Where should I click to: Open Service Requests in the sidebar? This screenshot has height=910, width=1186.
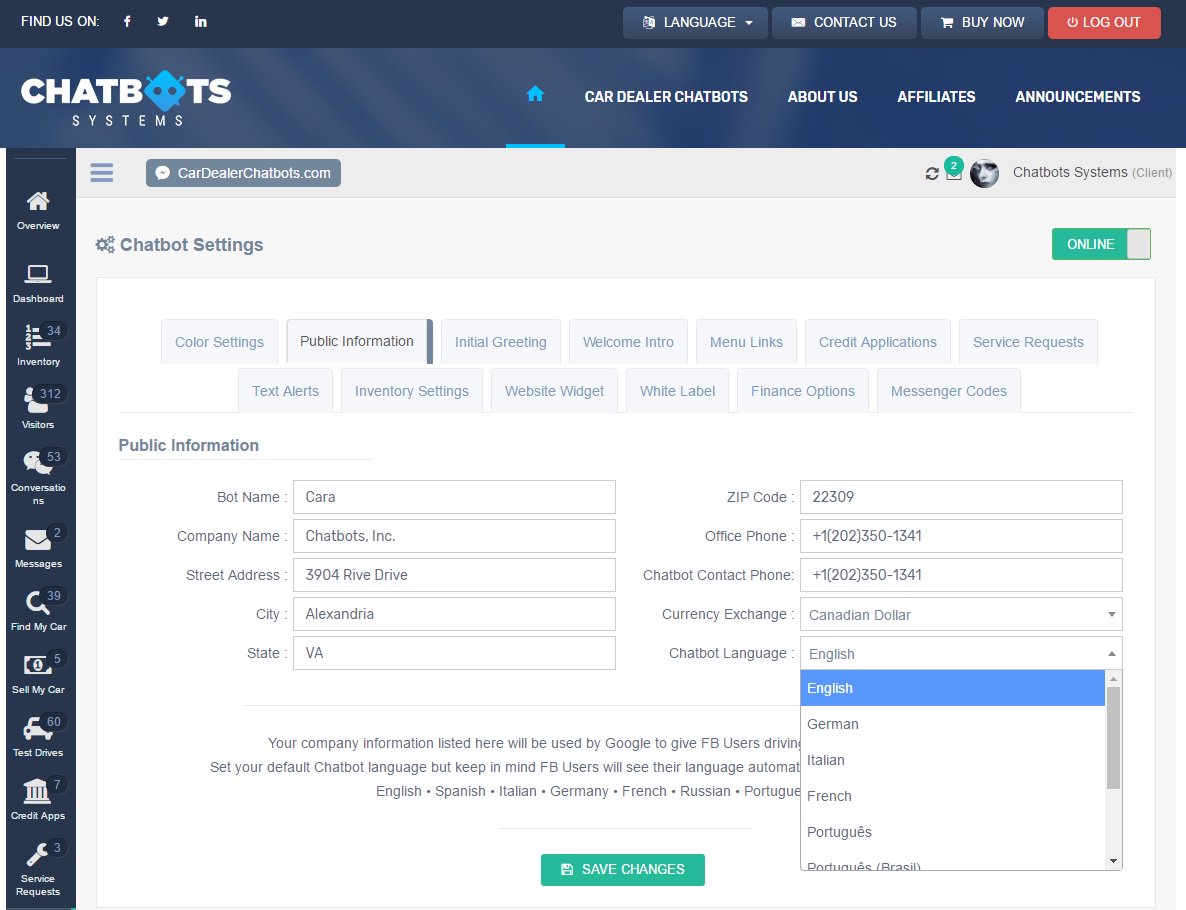[x=38, y=868]
